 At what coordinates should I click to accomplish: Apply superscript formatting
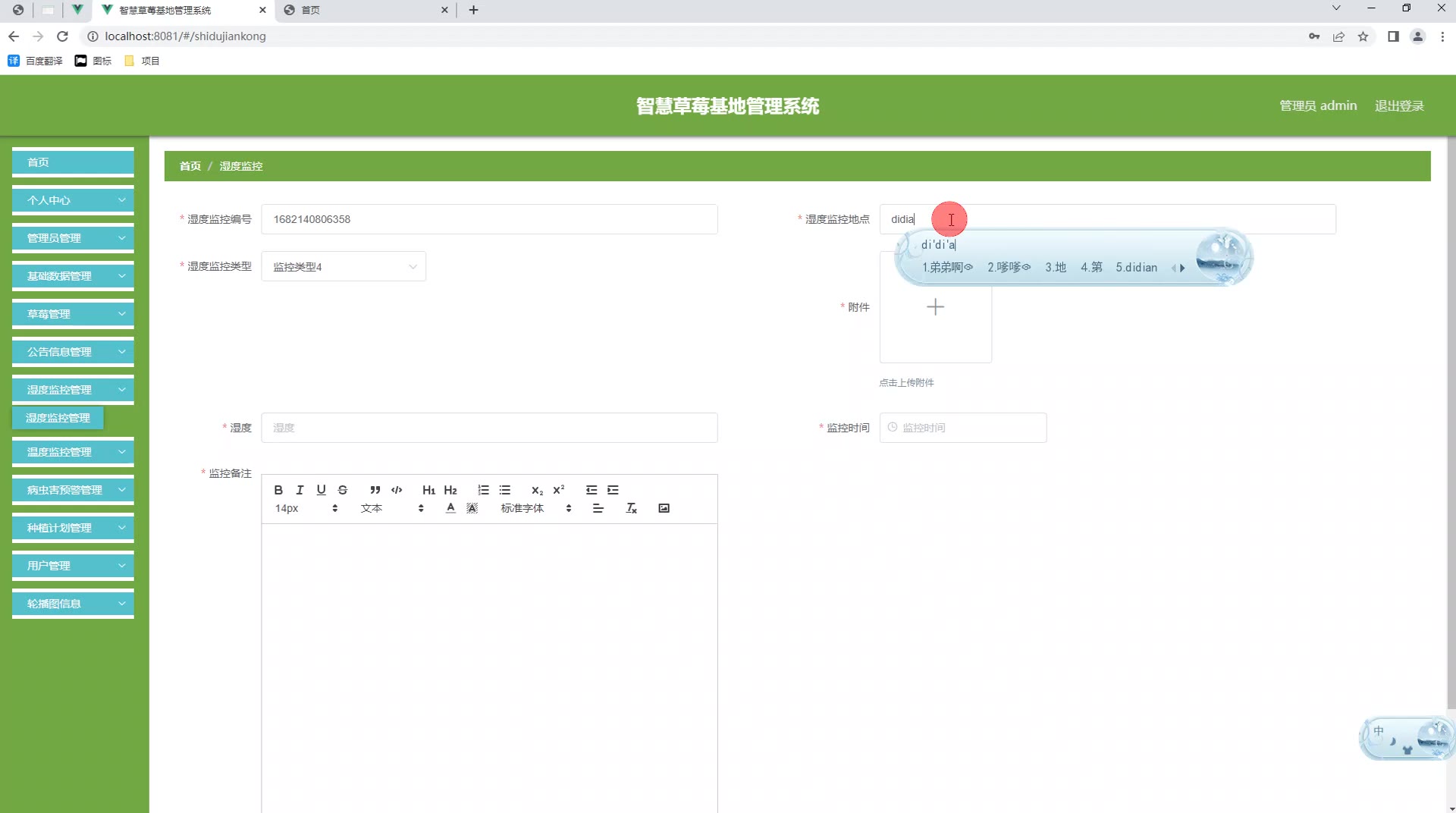559,490
